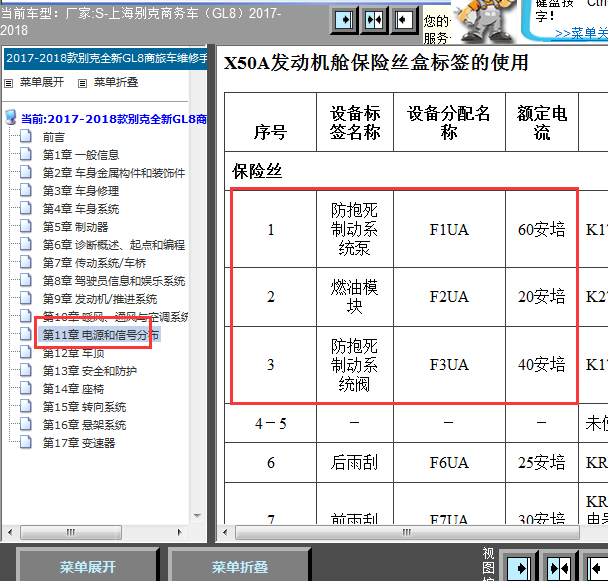Click 菜单展开 text link in tree panel
Image resolution: width=608 pixels, height=581 pixels.
[42, 82]
